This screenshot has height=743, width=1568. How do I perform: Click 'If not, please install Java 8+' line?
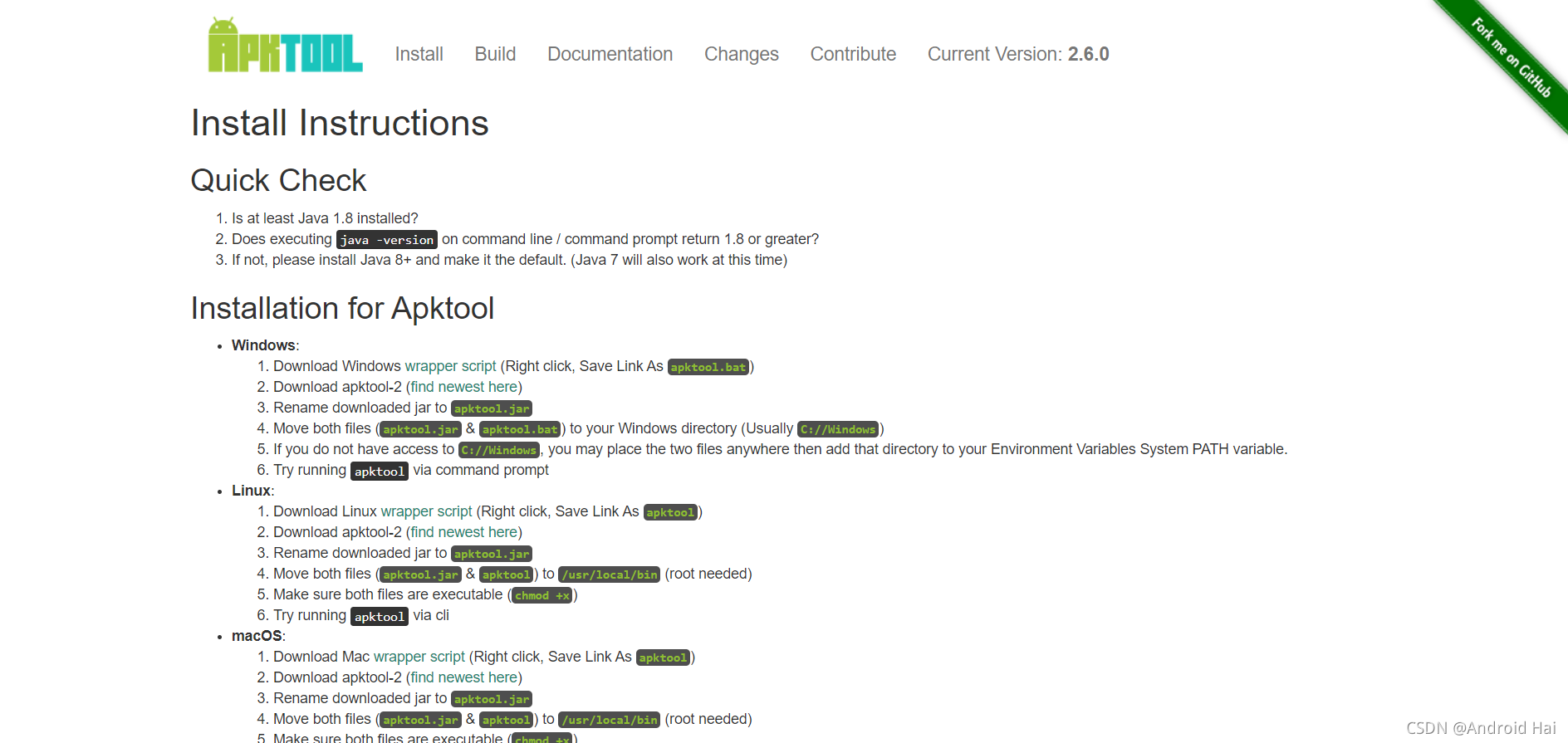coord(509,260)
